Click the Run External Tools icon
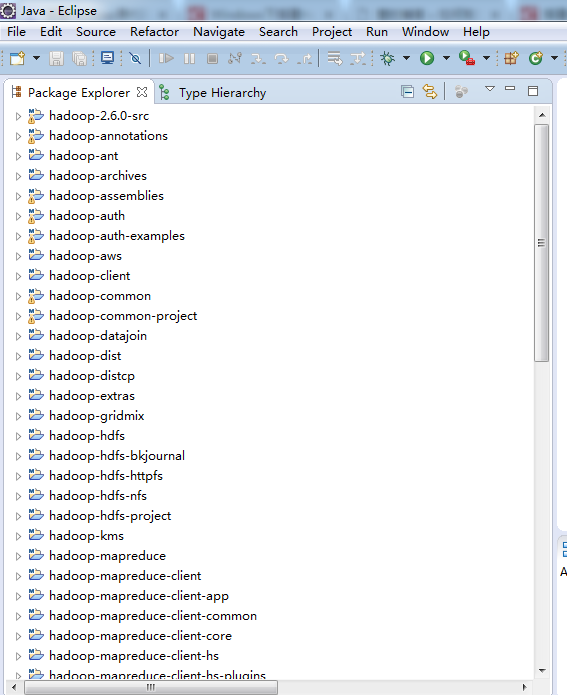Screen dimensions: 567x695 point(467,58)
